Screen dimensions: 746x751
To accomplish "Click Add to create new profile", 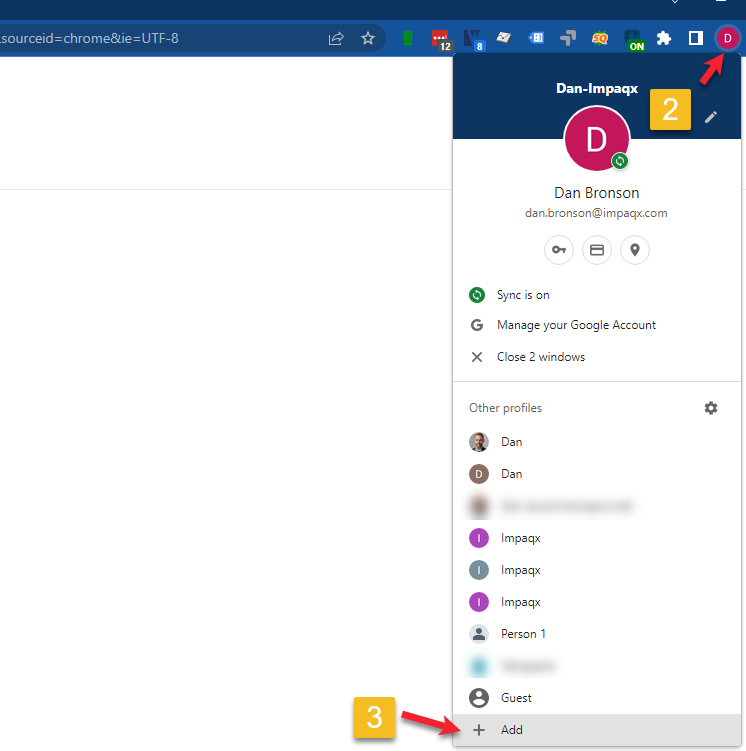I will coord(511,730).
